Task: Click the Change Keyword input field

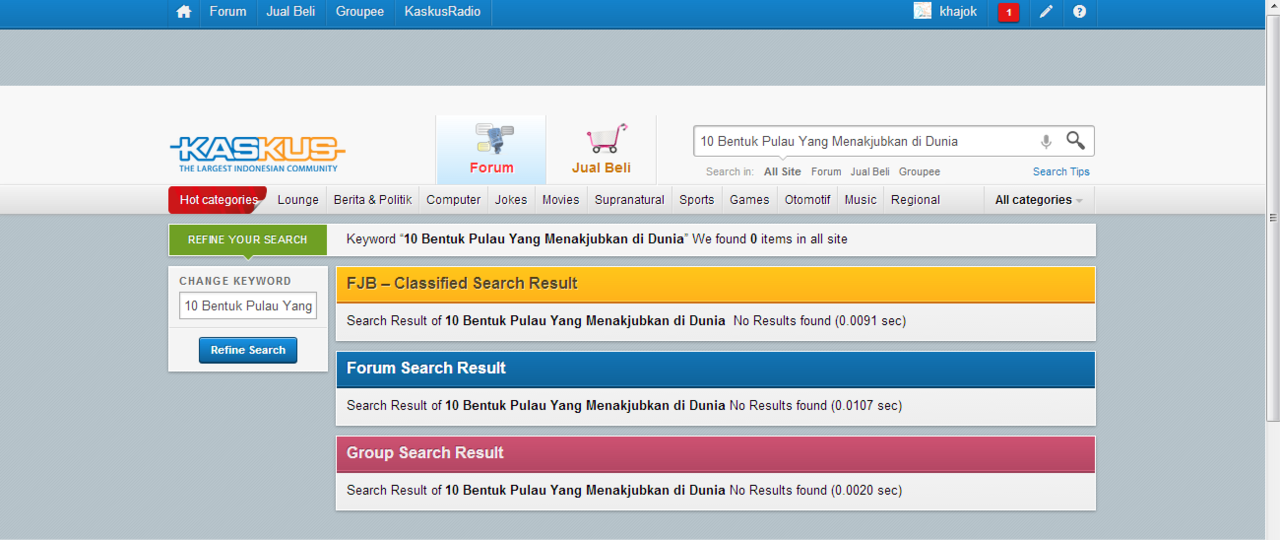Action: pos(248,306)
